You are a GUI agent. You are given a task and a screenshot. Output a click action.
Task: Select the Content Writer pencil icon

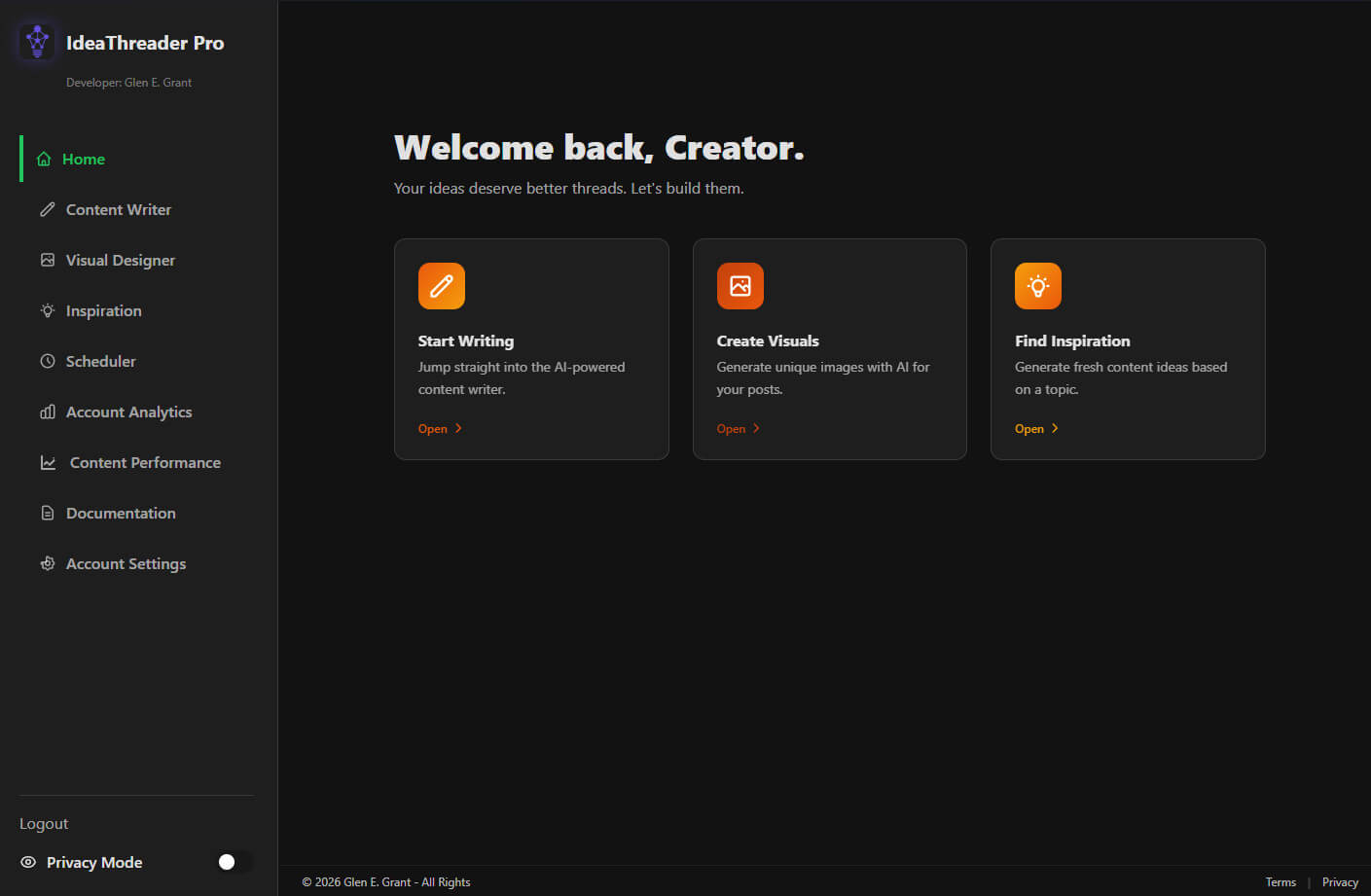(48, 209)
